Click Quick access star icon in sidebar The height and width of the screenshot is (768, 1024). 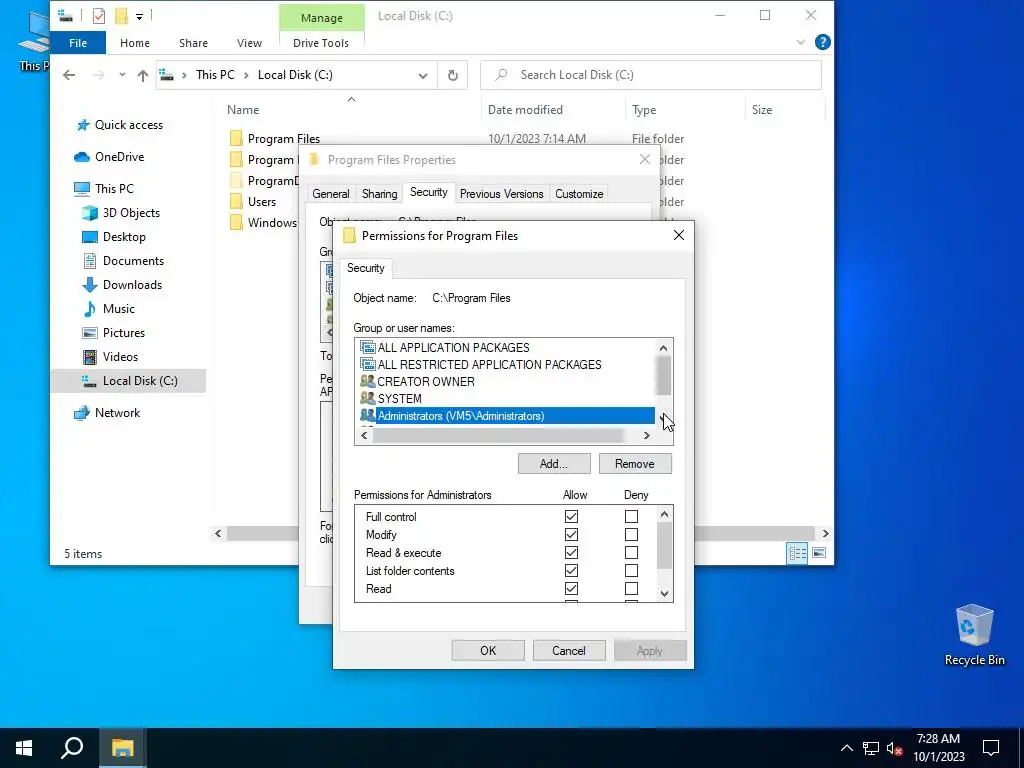pos(83,125)
